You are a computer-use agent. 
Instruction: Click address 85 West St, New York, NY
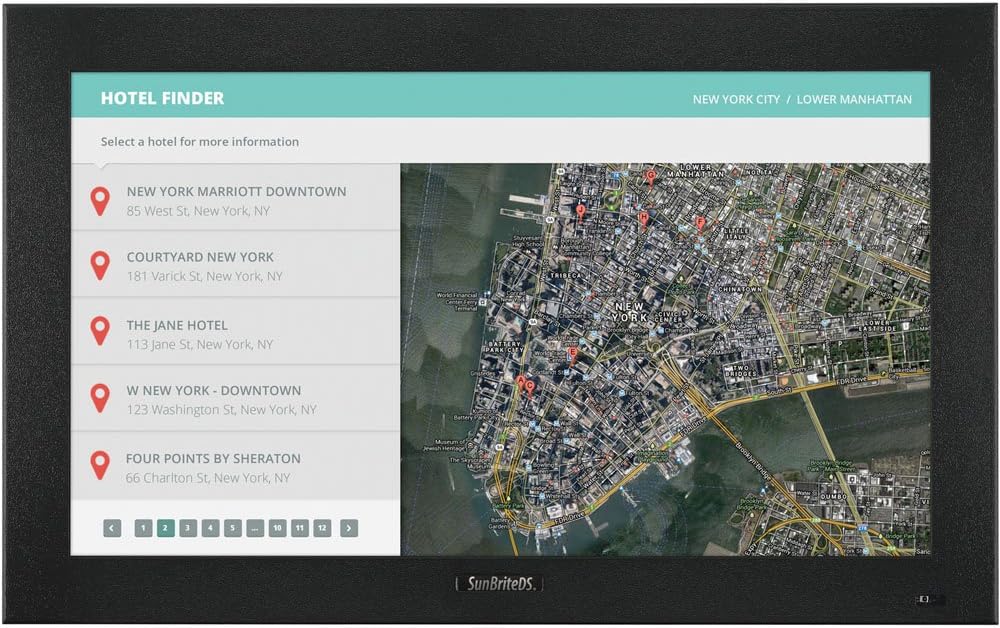198,211
